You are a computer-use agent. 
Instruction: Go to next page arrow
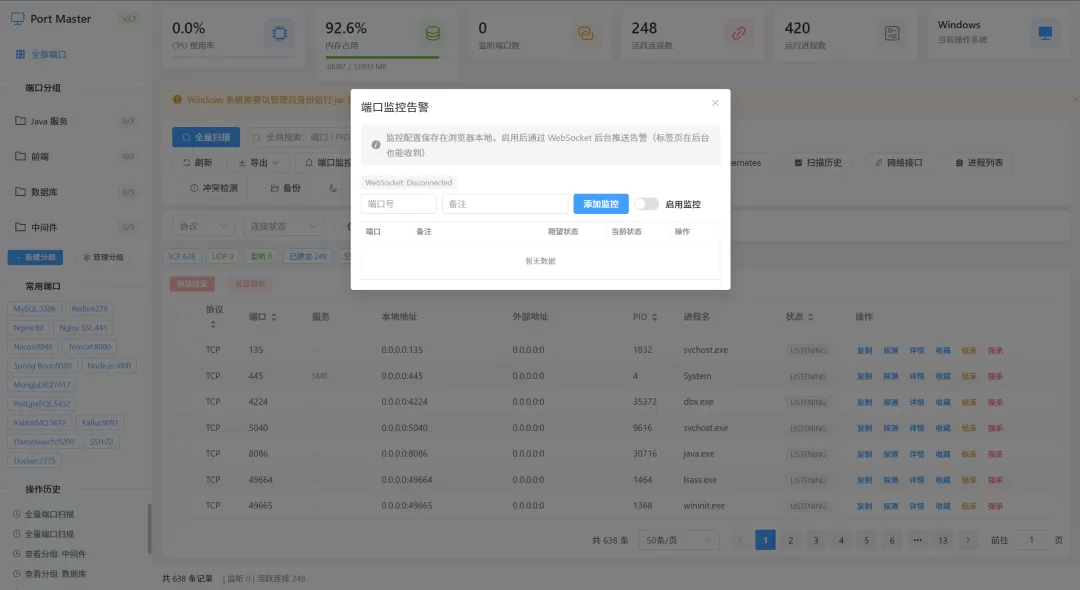968,540
